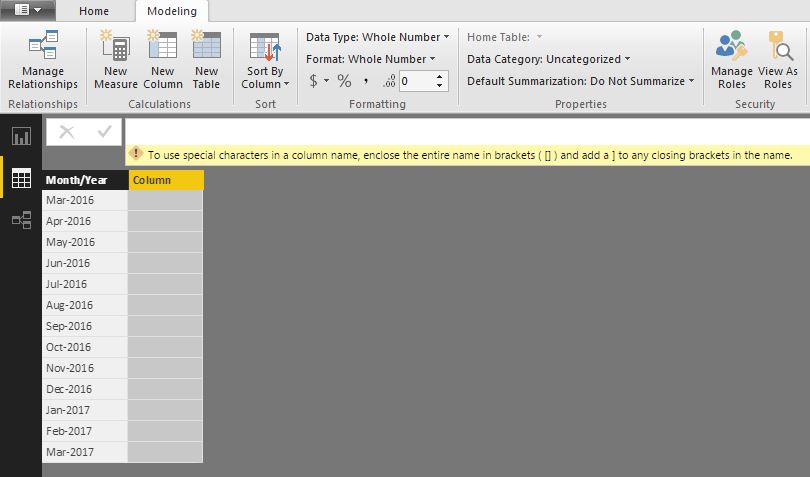Decrease decimal places with down arrow
The height and width of the screenshot is (477, 810).
pyautogui.click(x=439, y=85)
